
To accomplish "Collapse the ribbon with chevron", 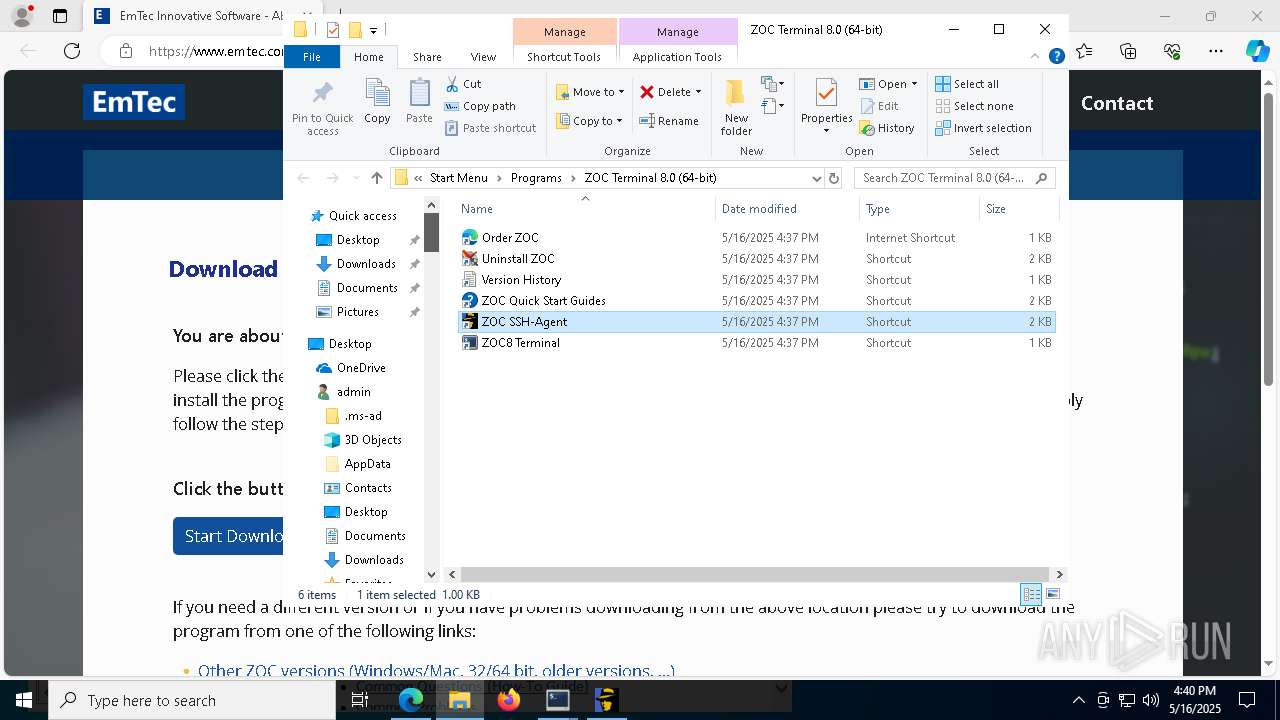I will (1036, 57).
